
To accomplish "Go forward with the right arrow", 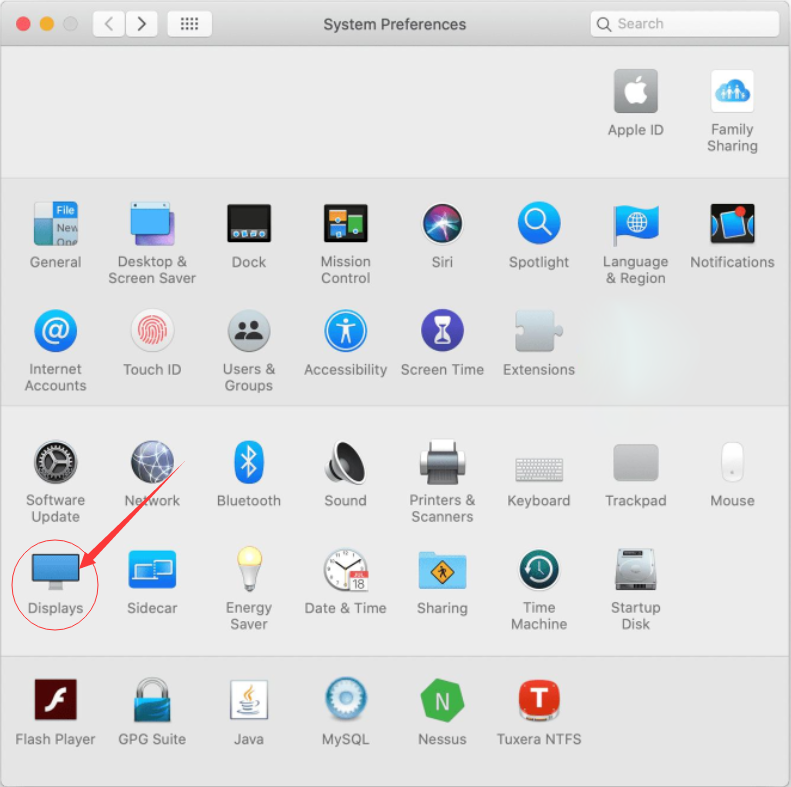I will coord(141,24).
